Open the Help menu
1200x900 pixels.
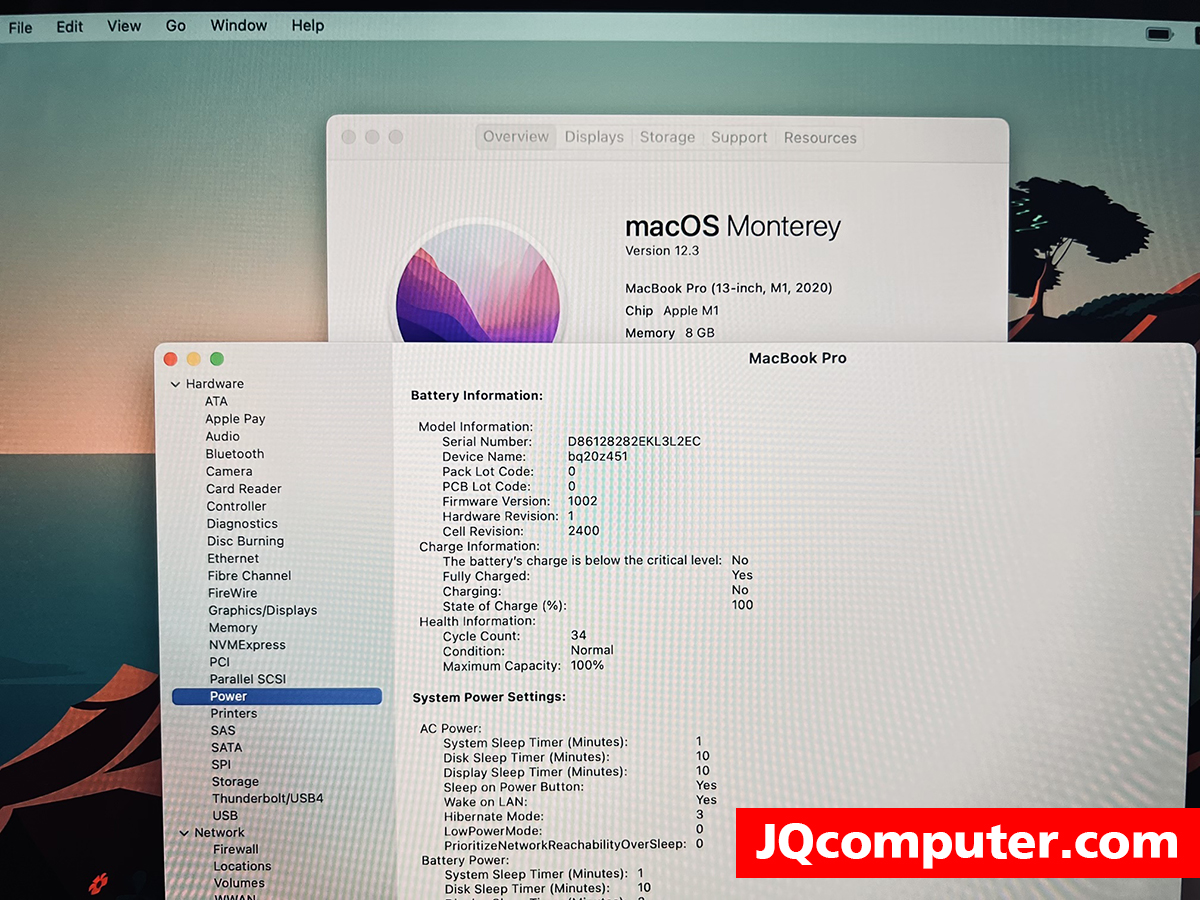click(308, 26)
